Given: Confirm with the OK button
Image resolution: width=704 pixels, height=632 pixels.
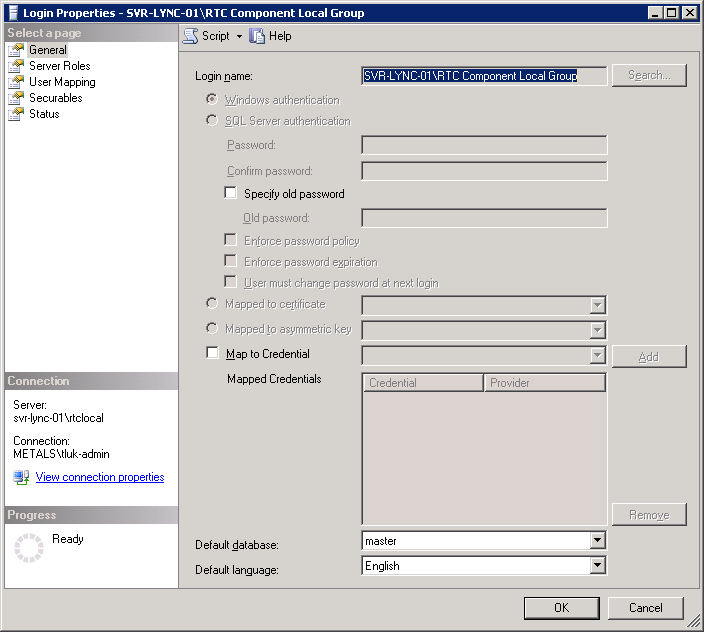Looking at the screenshot, I should point(562,608).
